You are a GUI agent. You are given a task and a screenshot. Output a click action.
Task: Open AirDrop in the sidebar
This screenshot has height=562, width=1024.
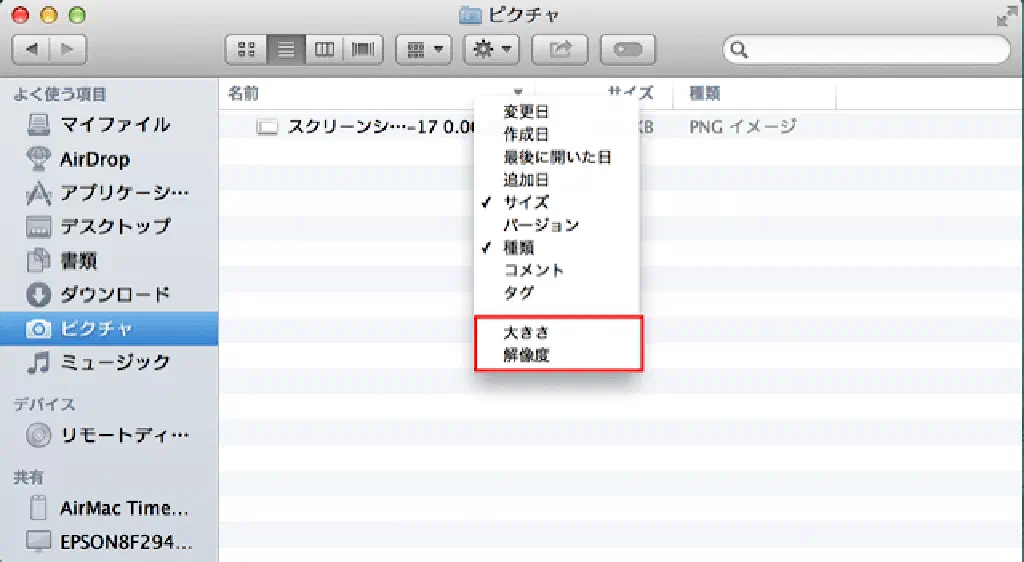tap(94, 159)
